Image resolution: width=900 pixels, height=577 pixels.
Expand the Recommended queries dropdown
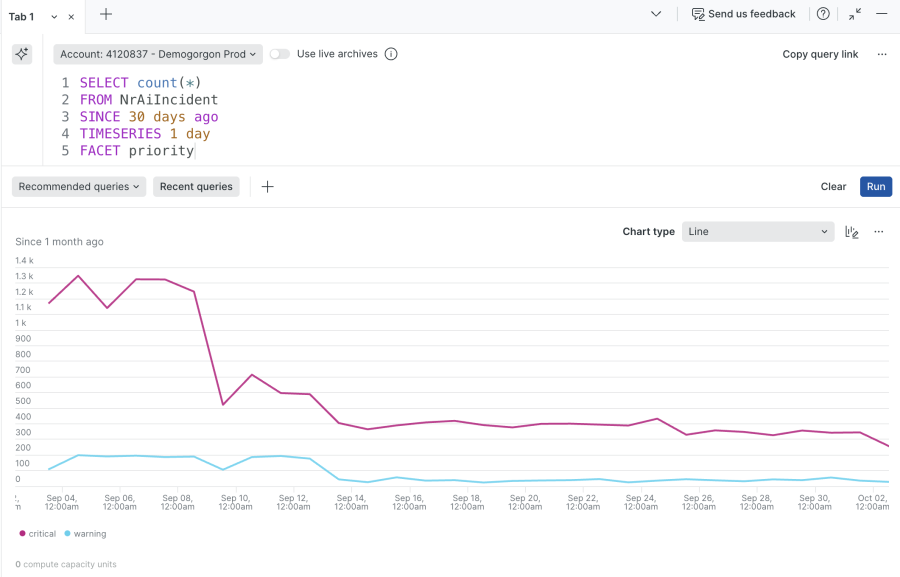click(x=79, y=186)
